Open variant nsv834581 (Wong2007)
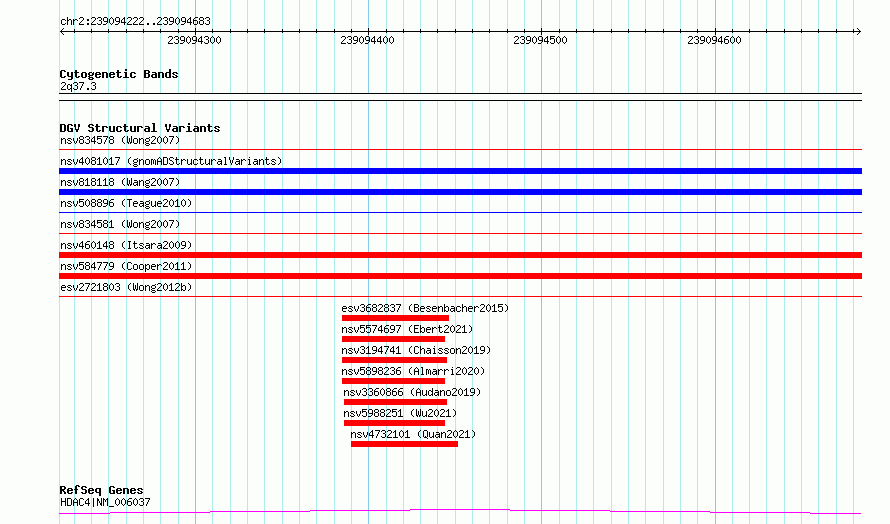Image resolution: width=890 pixels, height=524 pixels. coord(120,224)
